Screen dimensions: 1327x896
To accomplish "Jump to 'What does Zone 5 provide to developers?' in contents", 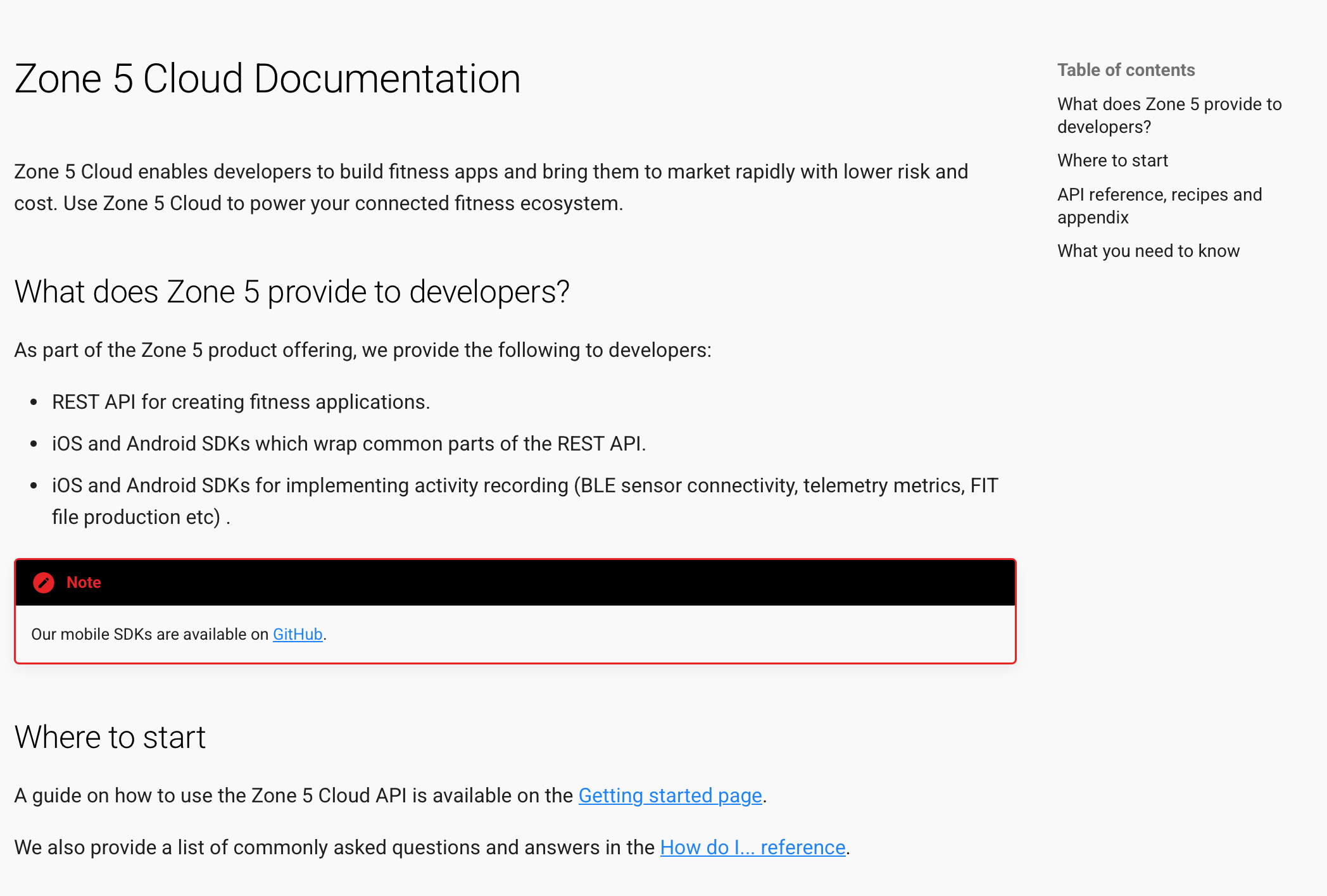I will point(1169,115).
